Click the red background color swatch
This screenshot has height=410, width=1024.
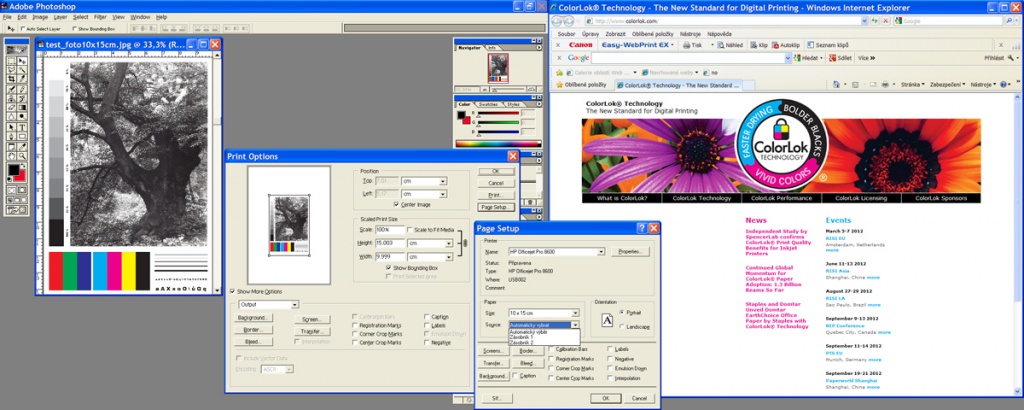click(22, 176)
